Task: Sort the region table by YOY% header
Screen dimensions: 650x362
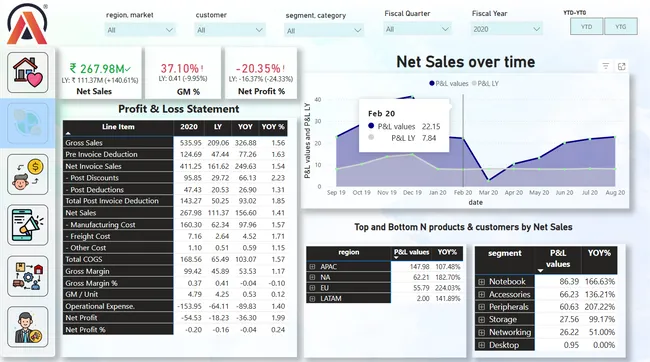Action: point(447,252)
